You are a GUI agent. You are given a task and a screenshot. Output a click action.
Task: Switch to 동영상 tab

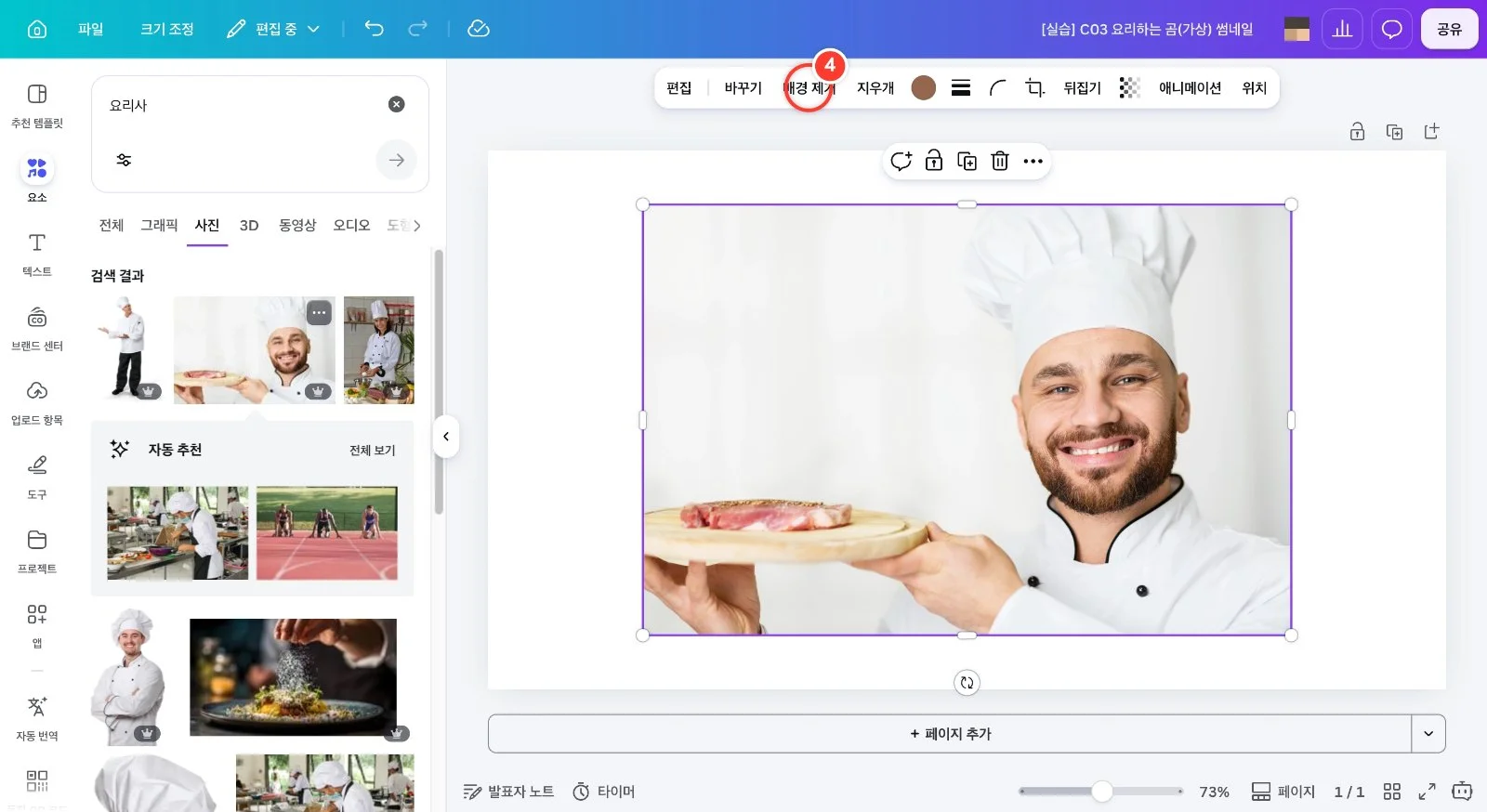(x=297, y=225)
